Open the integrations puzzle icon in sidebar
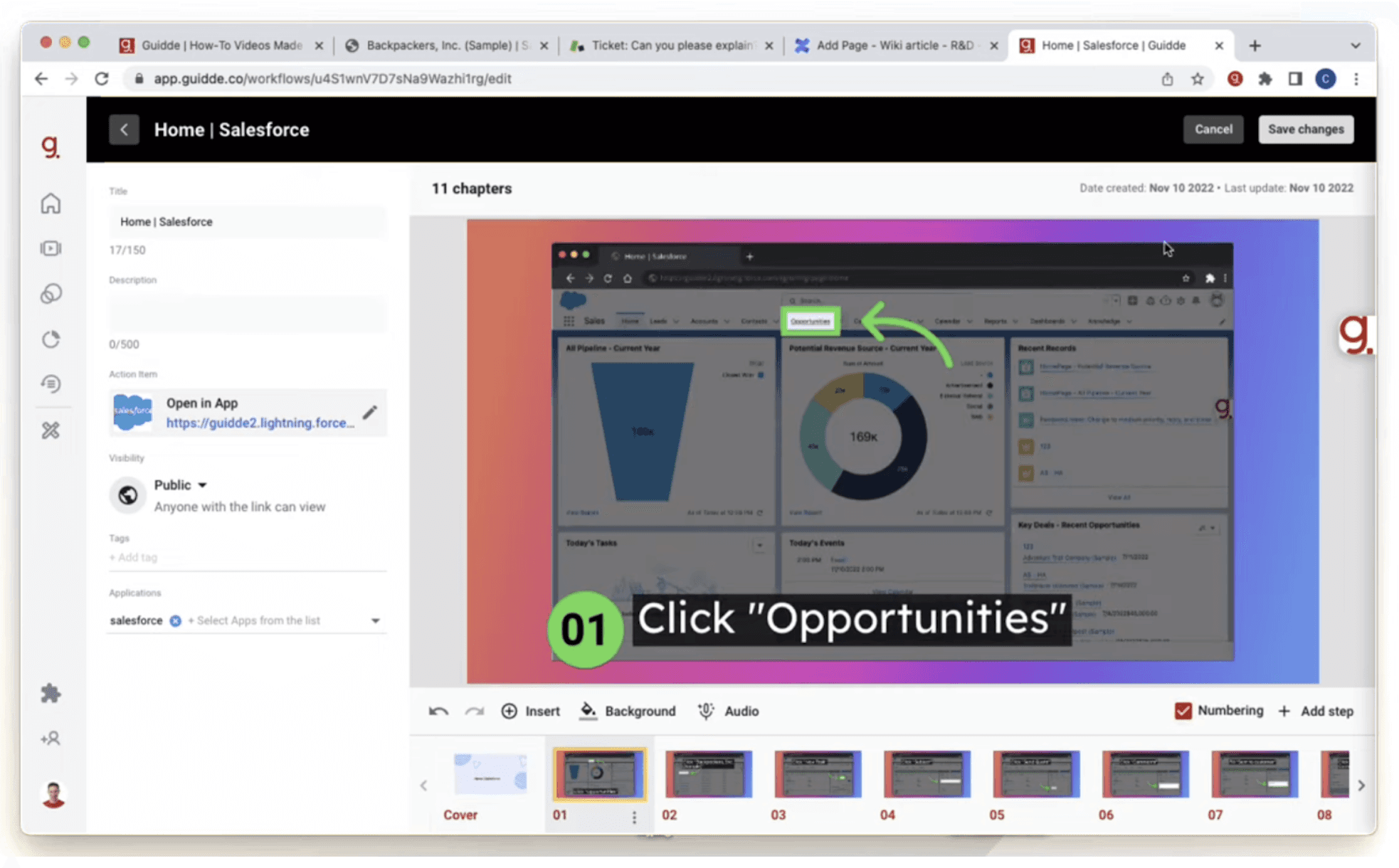Screen dimensions: 1399x868 click(51, 693)
